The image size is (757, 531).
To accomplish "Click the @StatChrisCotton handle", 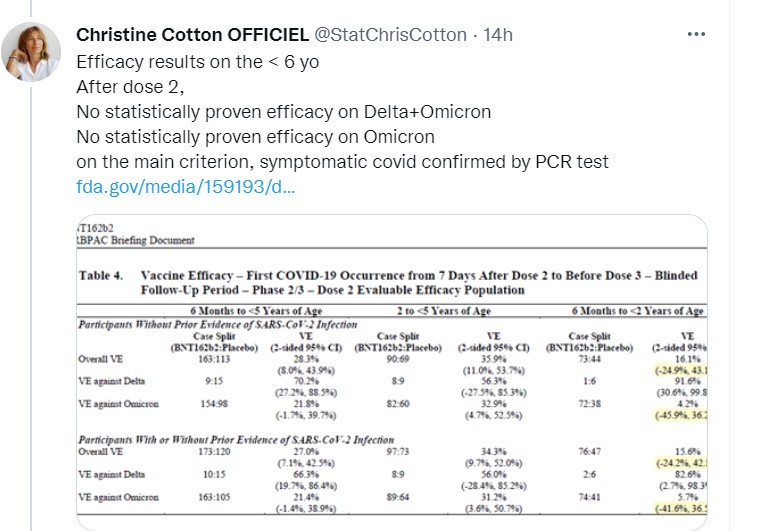I will [391, 34].
